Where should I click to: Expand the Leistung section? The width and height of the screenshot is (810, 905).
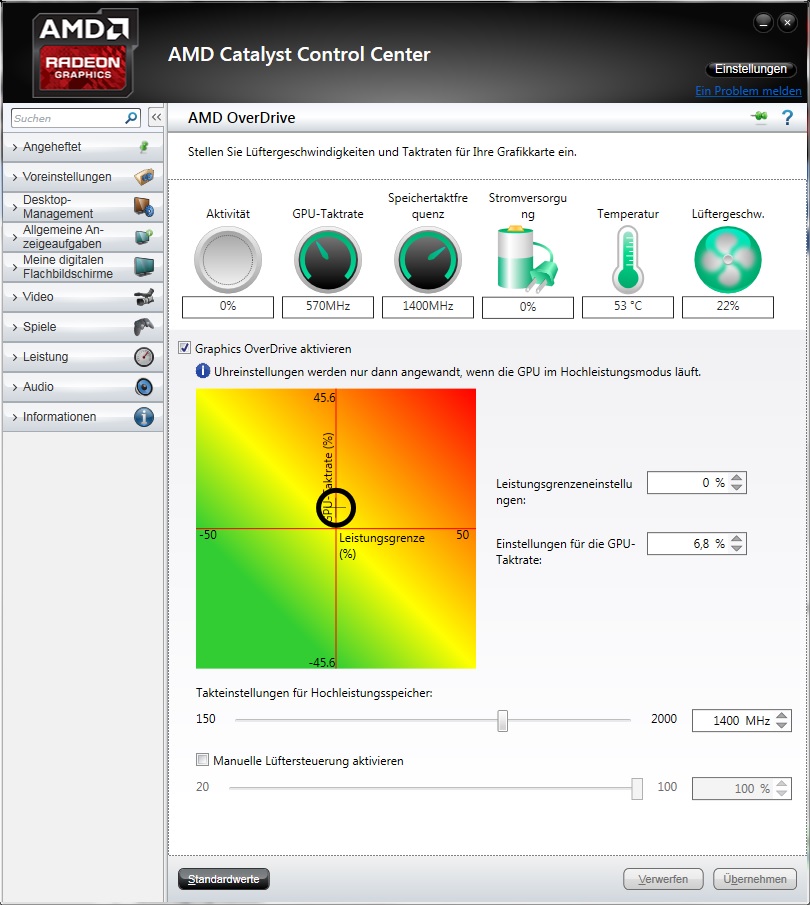point(83,357)
